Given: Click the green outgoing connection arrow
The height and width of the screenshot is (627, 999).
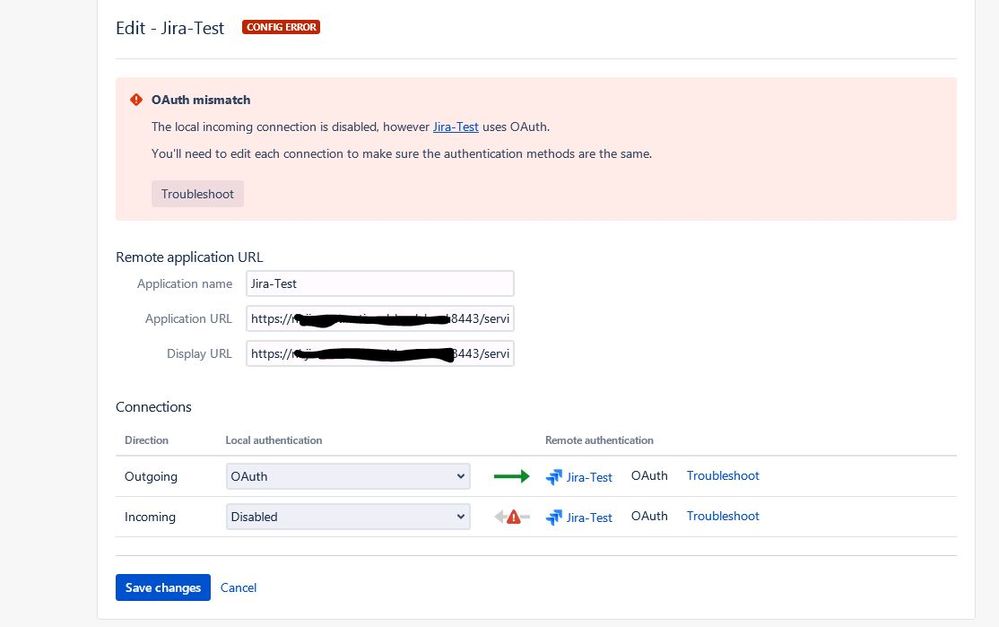Looking at the screenshot, I should tap(512, 476).
